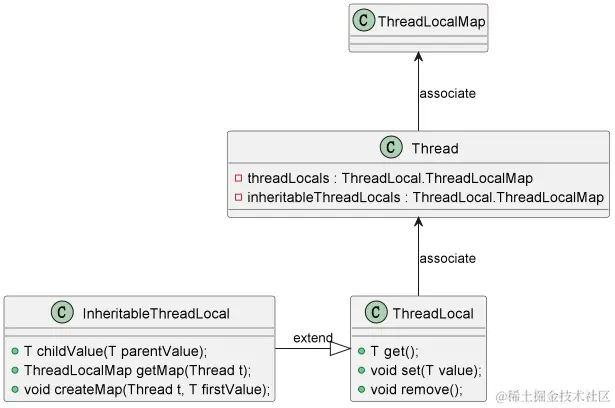Click the private marker beside threadLocals field
This screenshot has width=615, height=408.
(x=238, y=178)
